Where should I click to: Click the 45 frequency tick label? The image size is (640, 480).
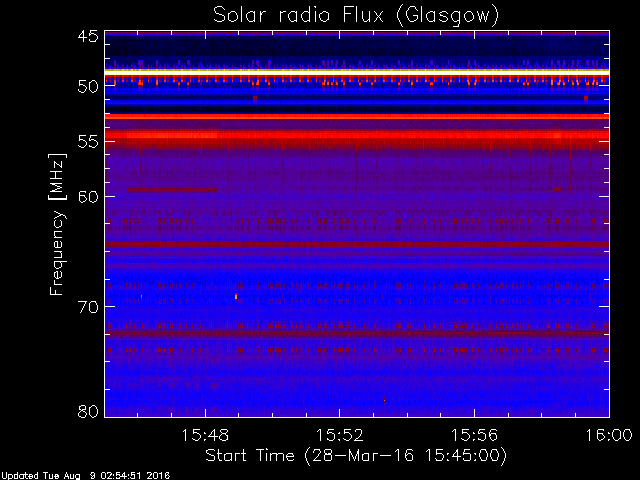[88, 36]
